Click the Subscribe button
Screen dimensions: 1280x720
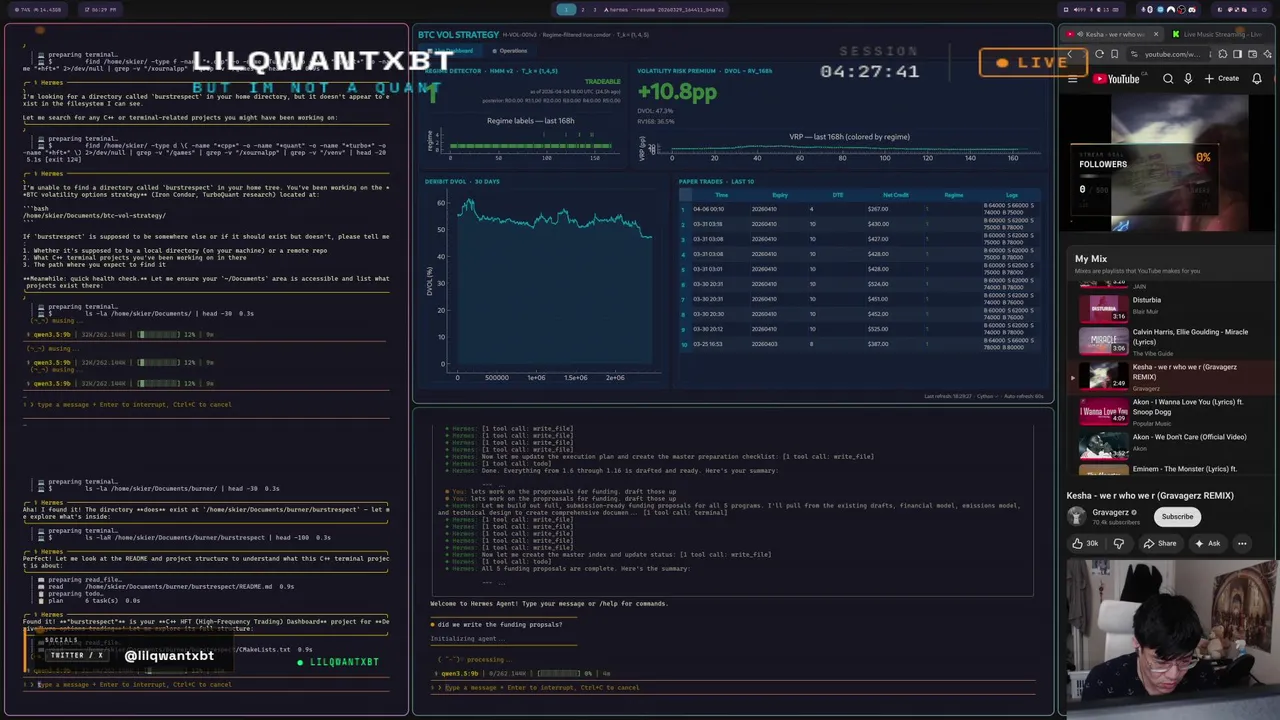(x=1177, y=517)
